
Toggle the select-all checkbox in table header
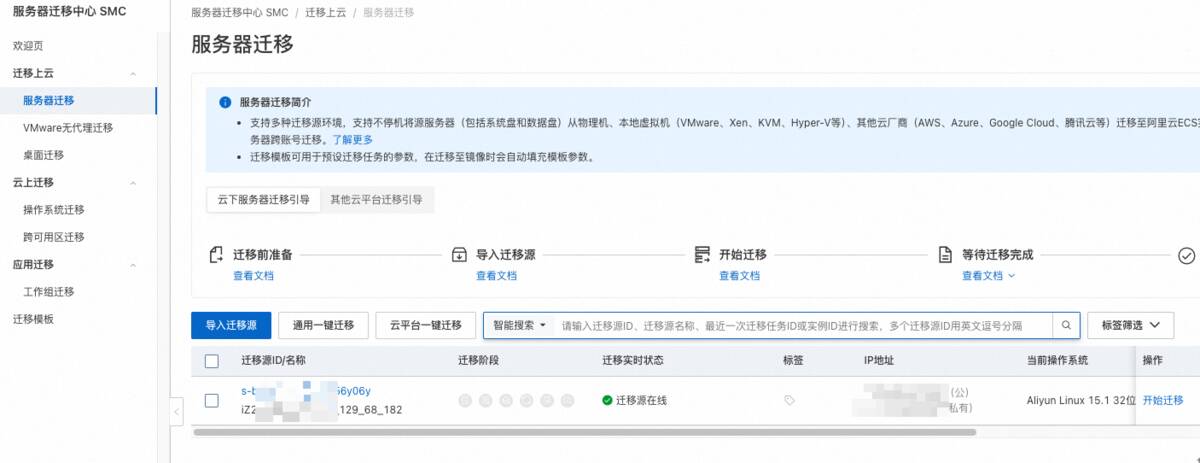211,361
